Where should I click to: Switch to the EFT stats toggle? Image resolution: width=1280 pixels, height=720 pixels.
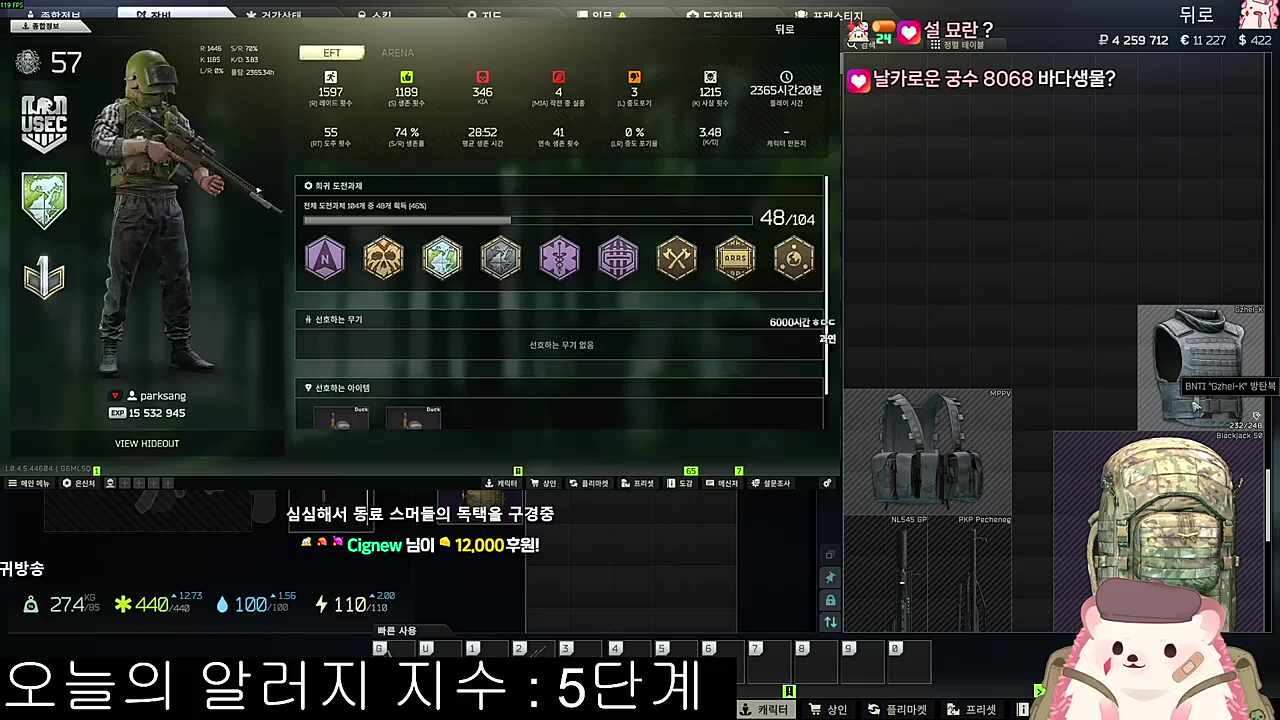coord(331,53)
